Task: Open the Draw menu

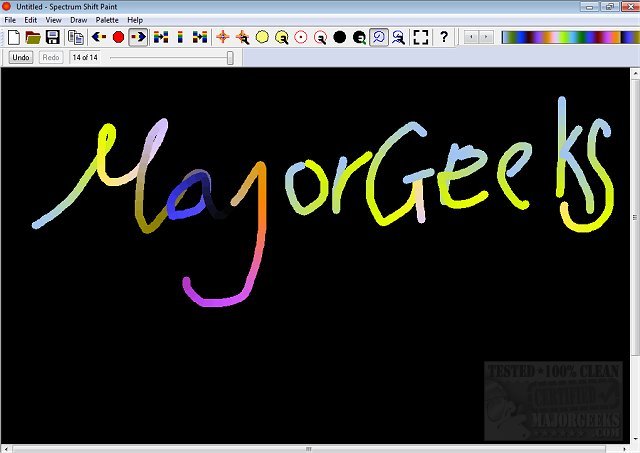Action: pyautogui.click(x=78, y=20)
